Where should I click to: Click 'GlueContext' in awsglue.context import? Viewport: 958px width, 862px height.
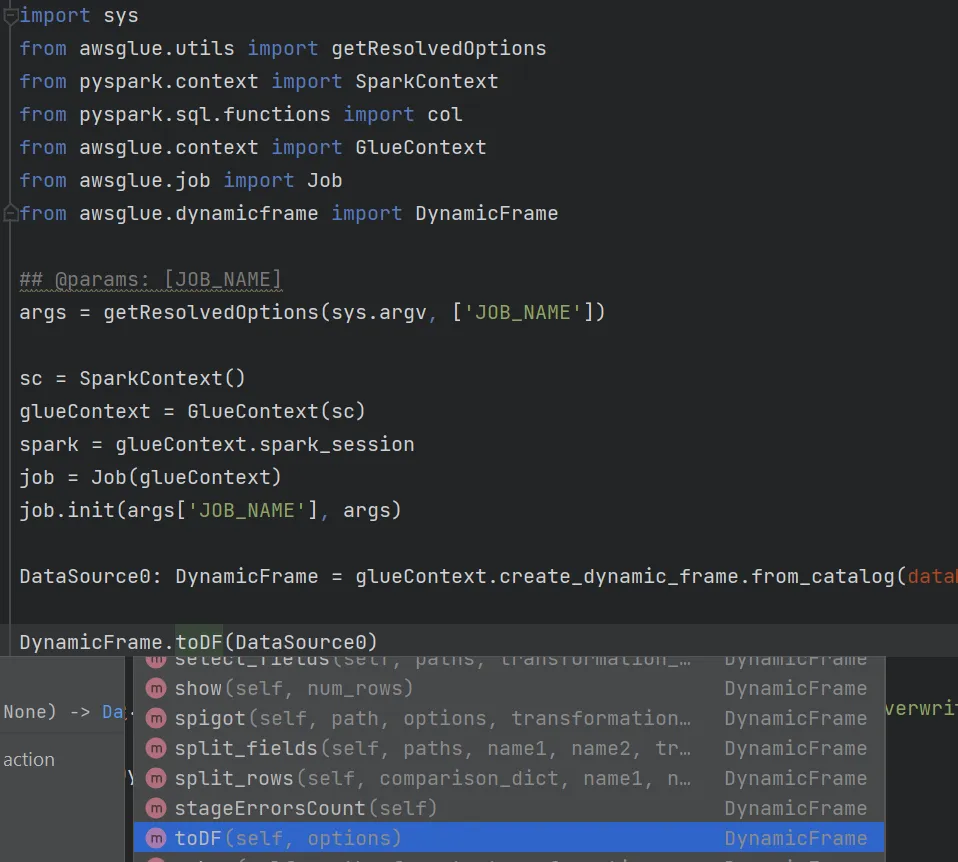tap(420, 147)
